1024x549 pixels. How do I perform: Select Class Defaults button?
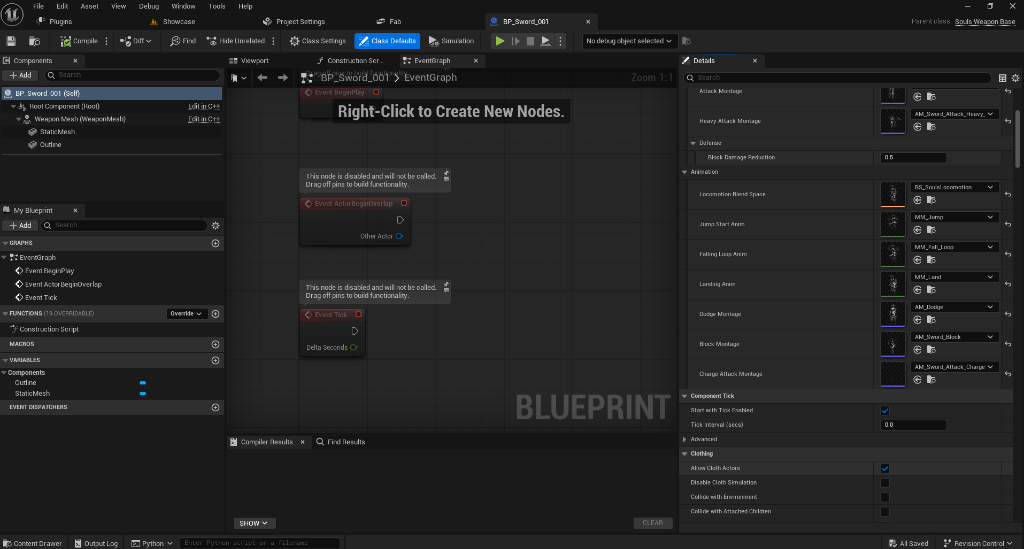(387, 40)
